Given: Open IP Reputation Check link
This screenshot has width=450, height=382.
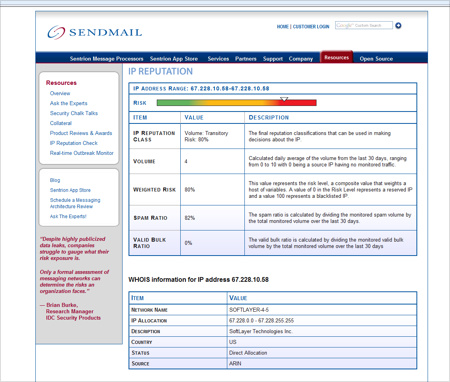Looking at the screenshot, I should click(x=74, y=143).
